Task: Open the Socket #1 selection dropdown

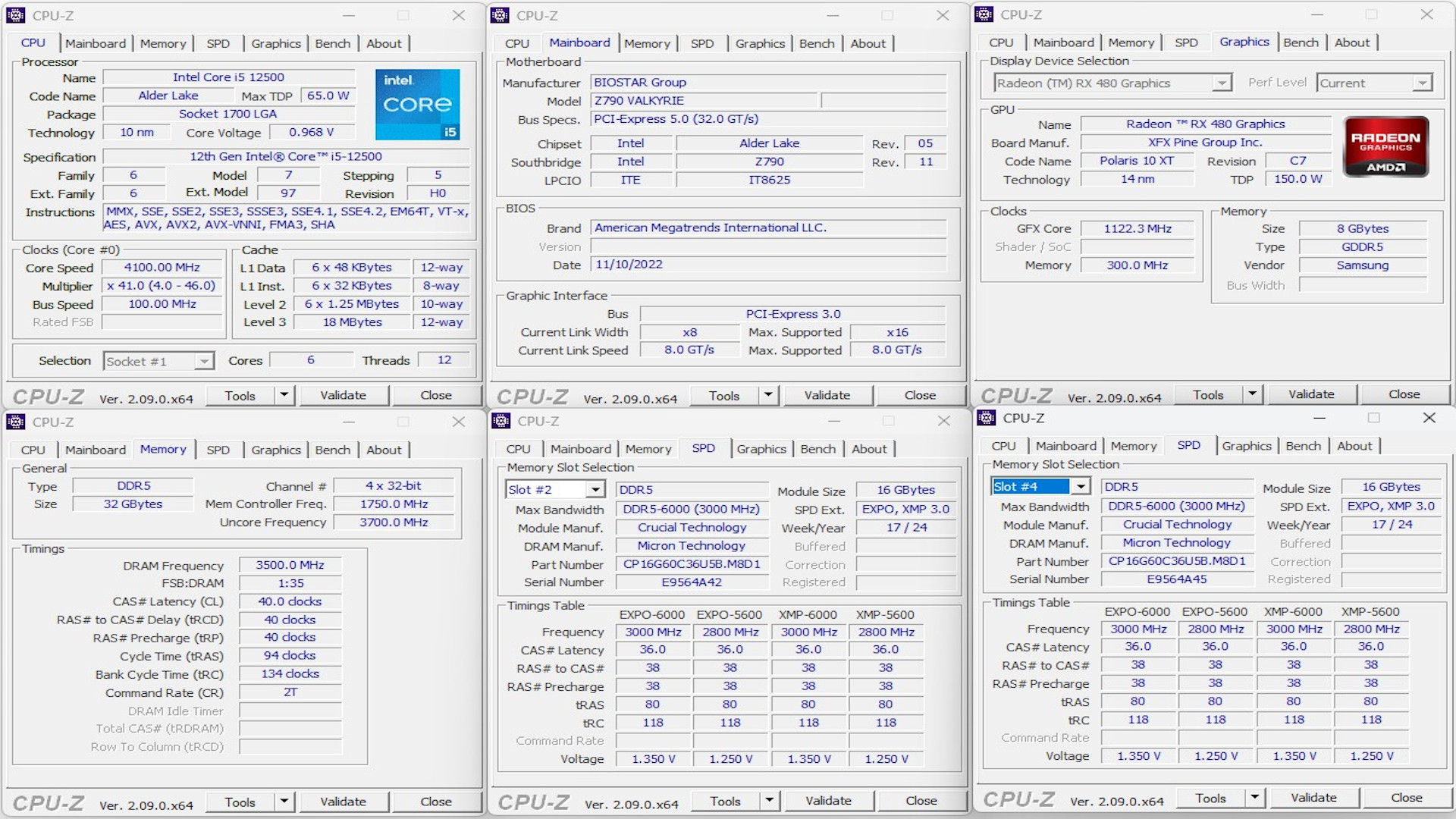Action: [203, 362]
